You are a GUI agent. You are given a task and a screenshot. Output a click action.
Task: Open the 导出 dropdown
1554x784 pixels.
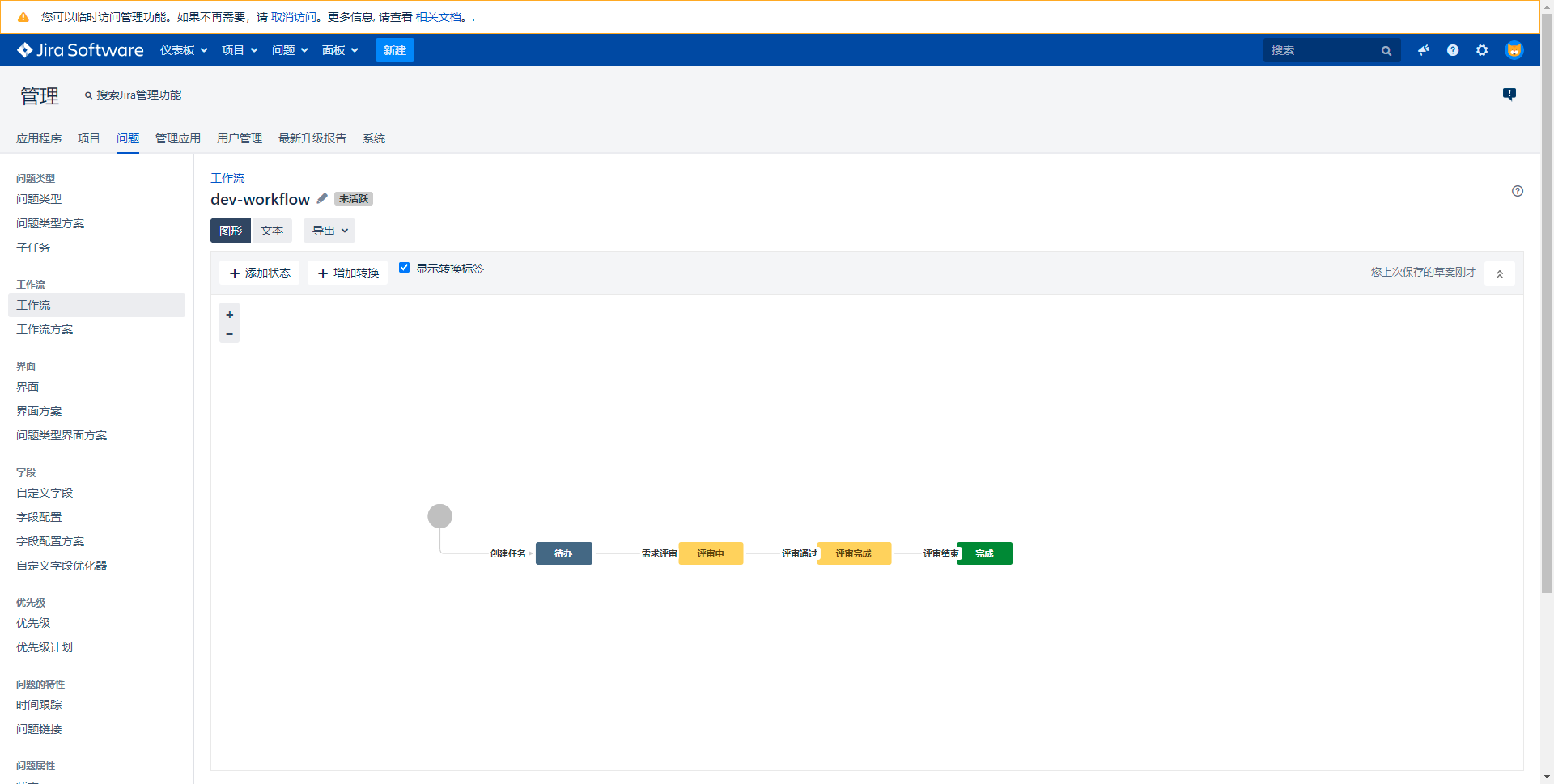(329, 231)
